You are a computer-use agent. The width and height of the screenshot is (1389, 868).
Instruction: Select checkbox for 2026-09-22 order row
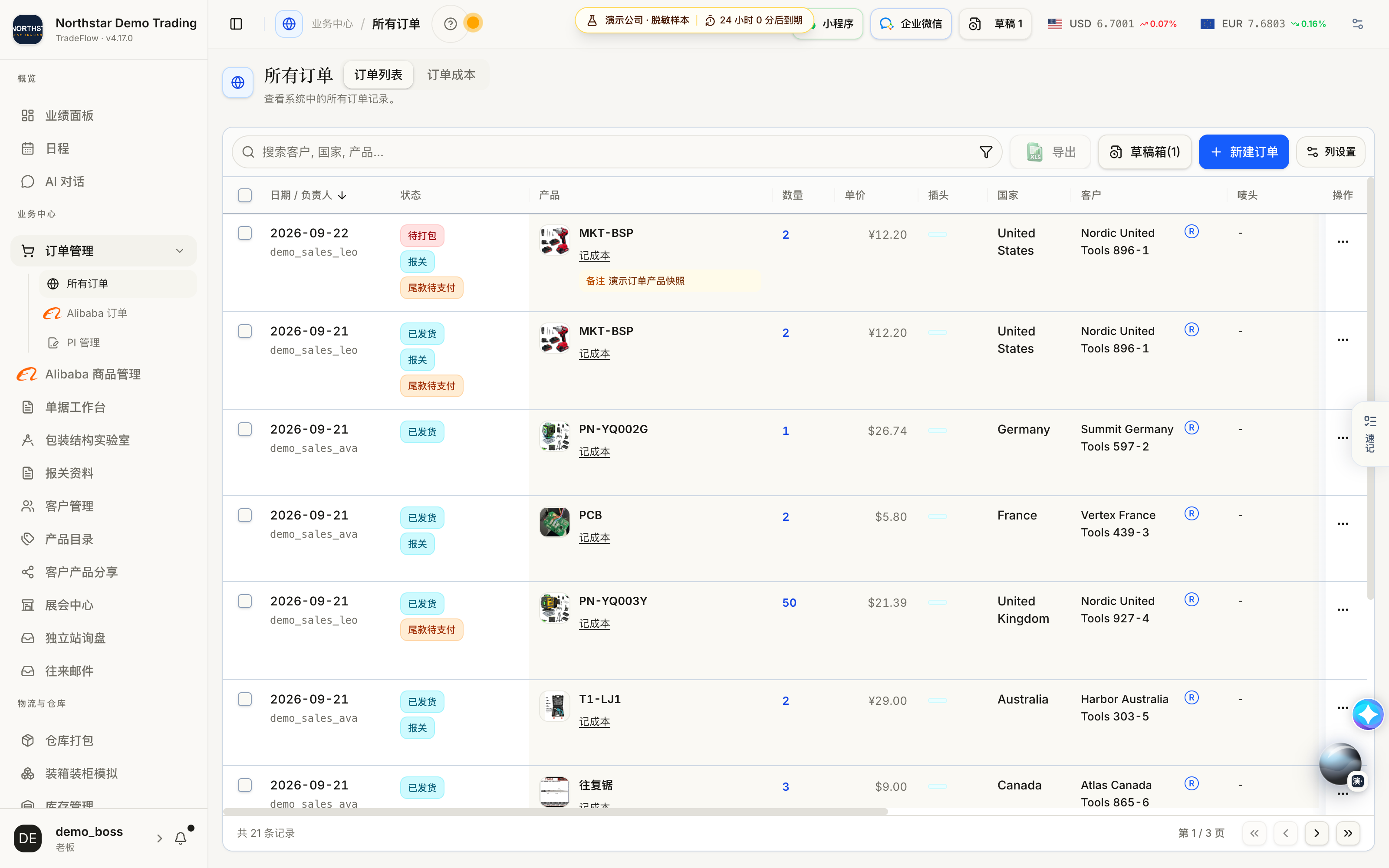point(244,233)
